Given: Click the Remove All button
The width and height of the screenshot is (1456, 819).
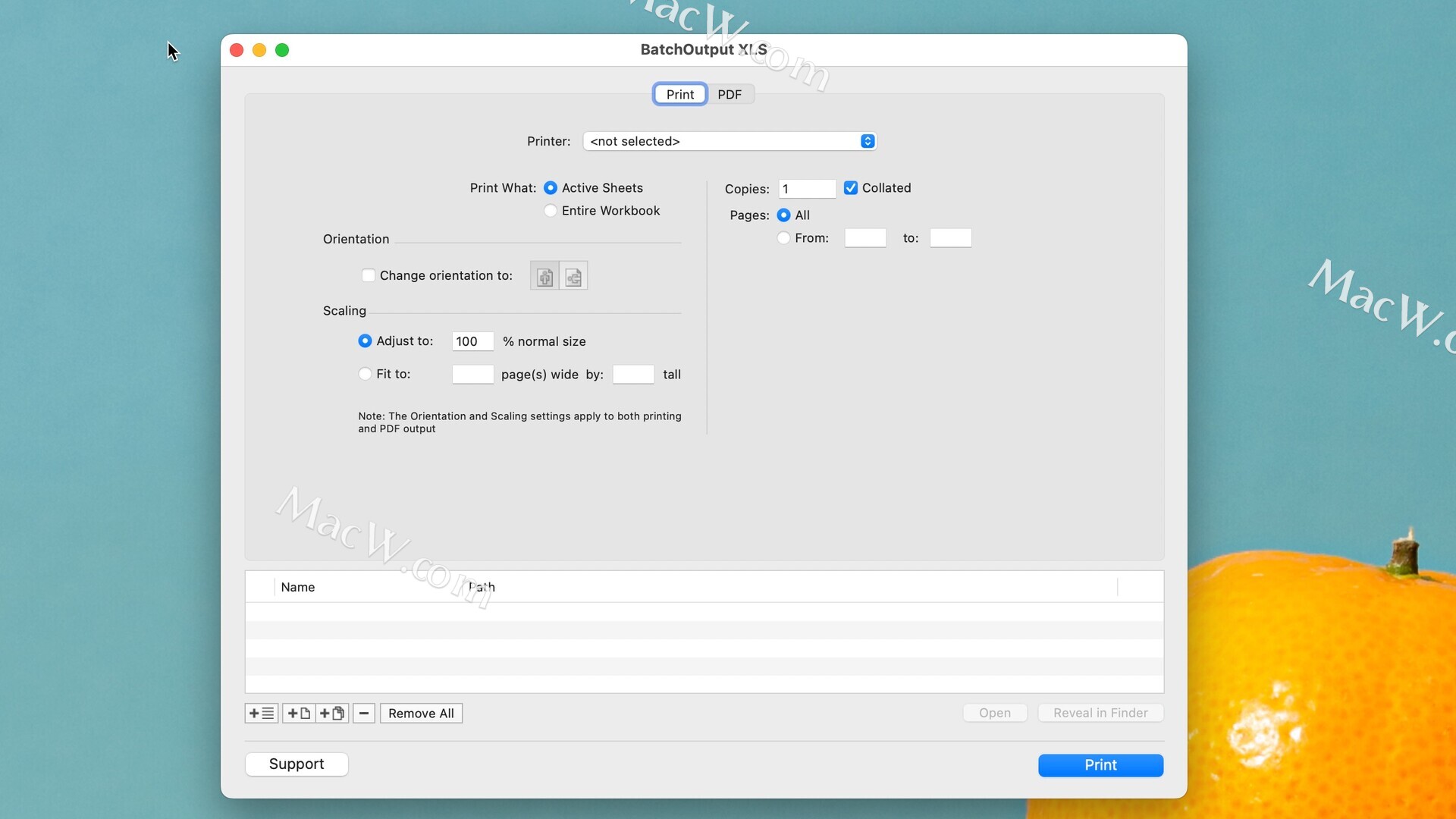Looking at the screenshot, I should 421,714.
